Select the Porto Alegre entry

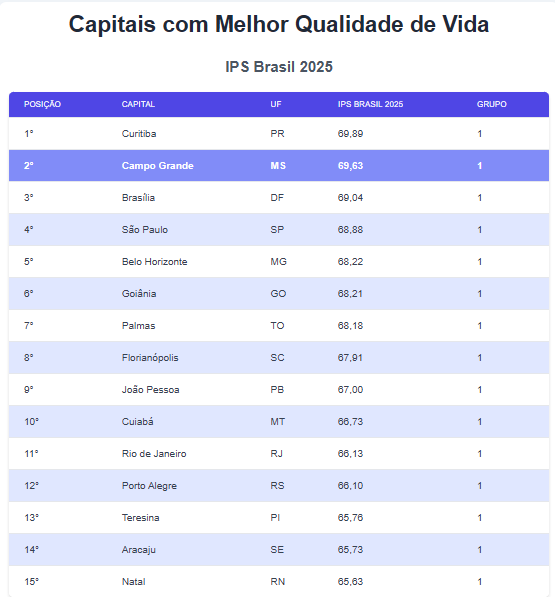[x=149, y=485]
